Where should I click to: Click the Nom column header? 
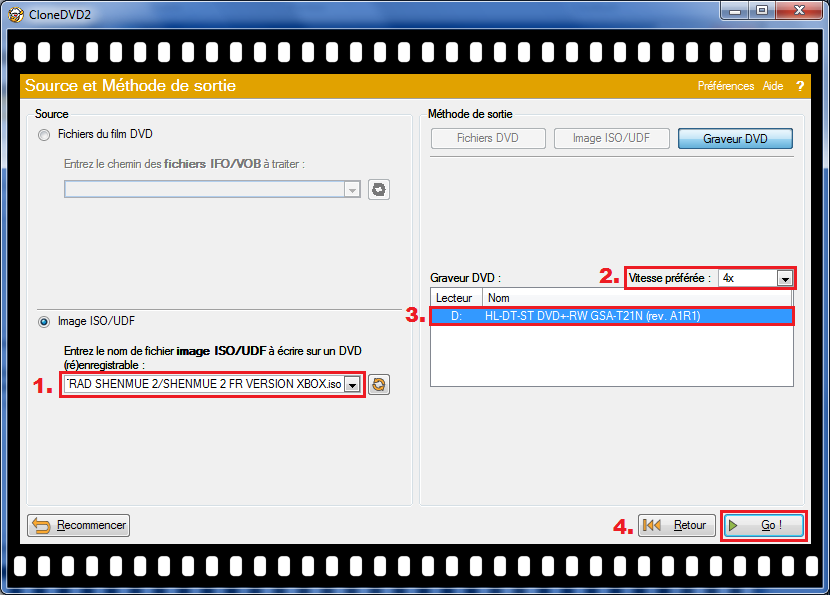637,298
